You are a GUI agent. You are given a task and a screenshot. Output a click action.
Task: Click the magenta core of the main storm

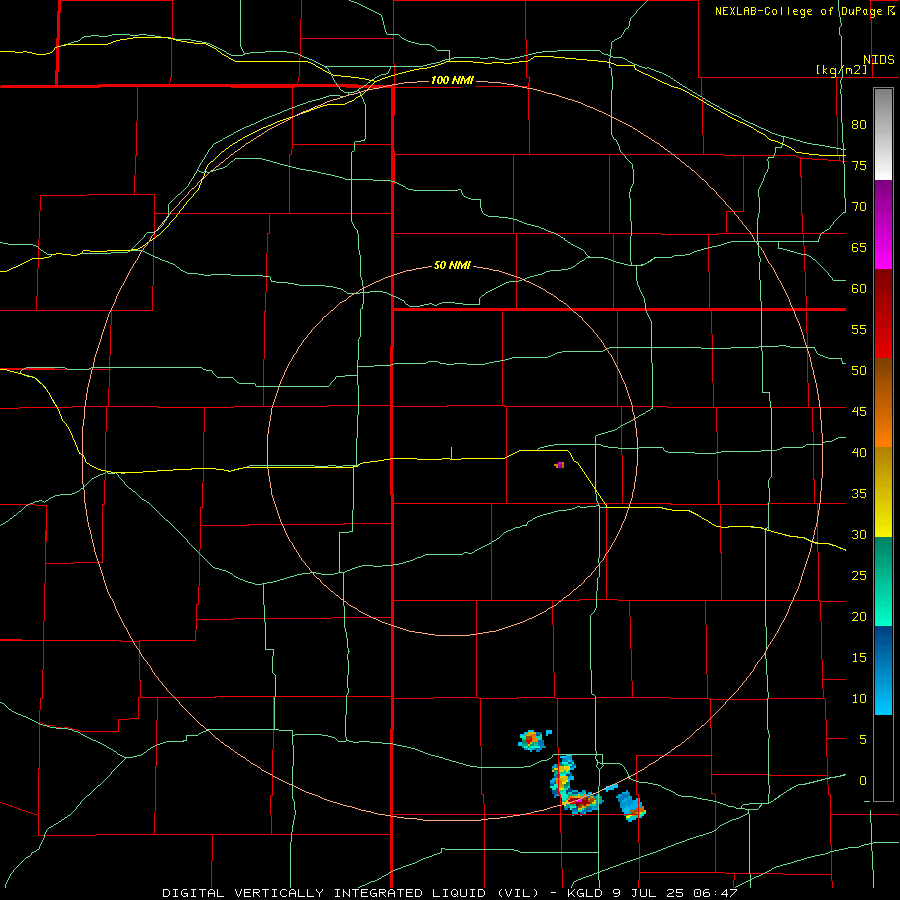580,800
